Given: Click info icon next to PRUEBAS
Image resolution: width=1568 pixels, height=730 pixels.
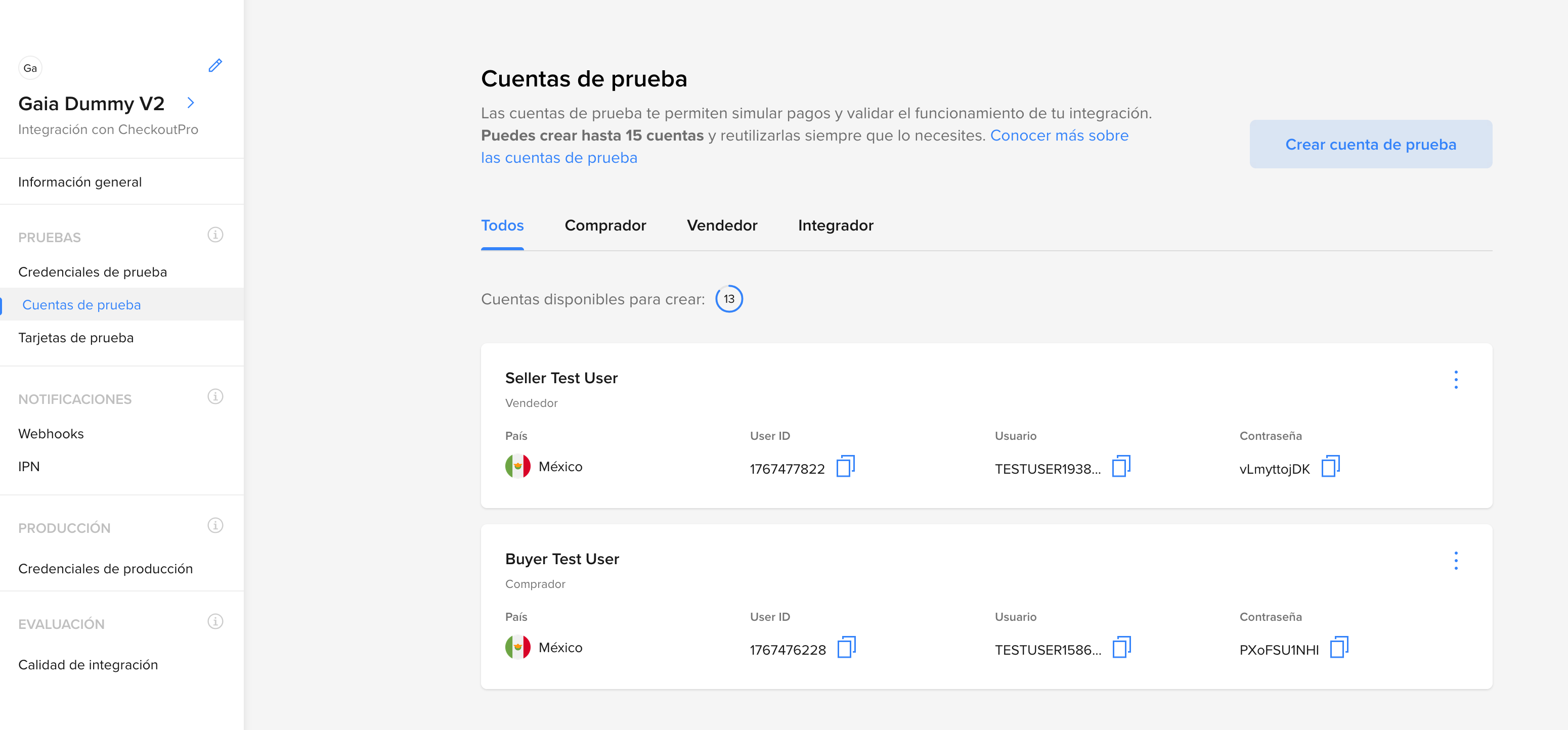Looking at the screenshot, I should click(215, 235).
